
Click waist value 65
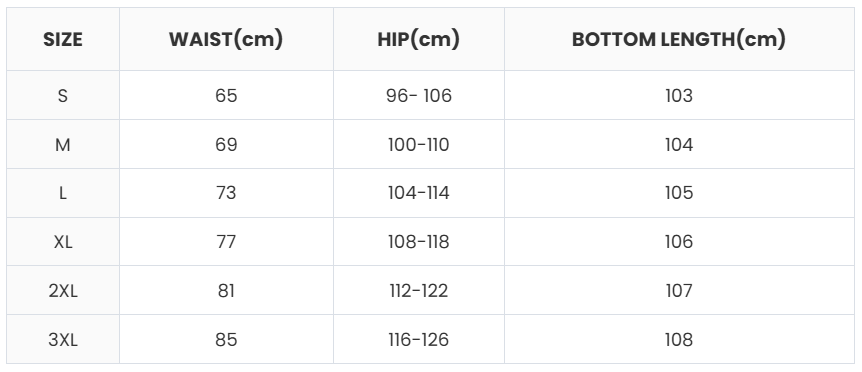[x=226, y=95]
